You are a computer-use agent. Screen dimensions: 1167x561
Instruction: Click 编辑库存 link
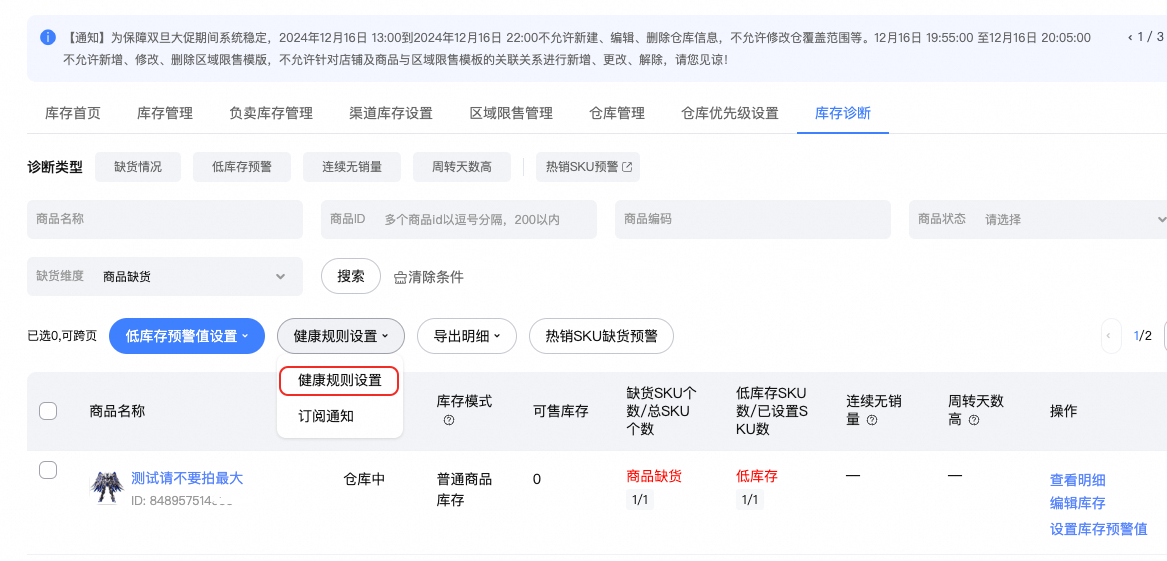pyautogui.click(x=1077, y=503)
